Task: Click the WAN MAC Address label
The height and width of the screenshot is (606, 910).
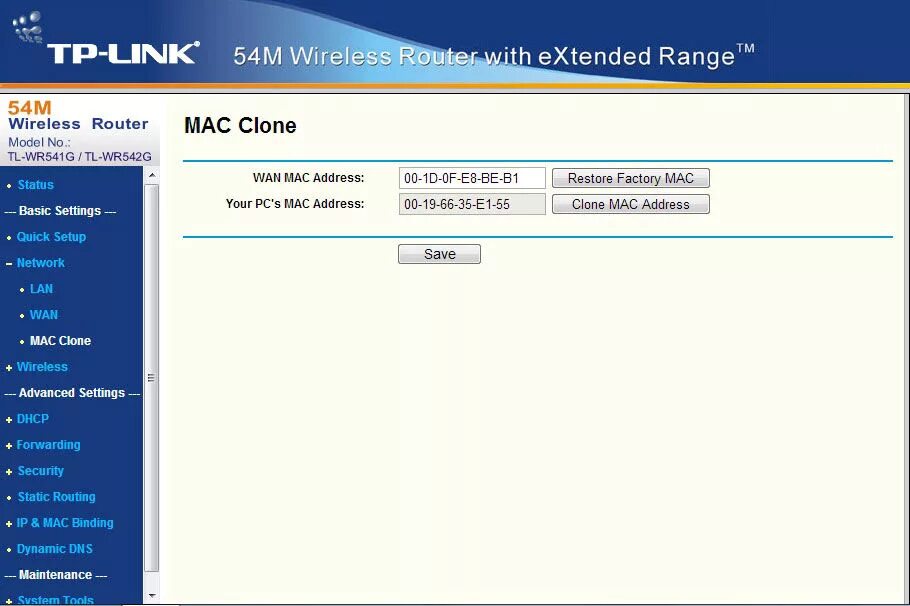Action: point(308,178)
